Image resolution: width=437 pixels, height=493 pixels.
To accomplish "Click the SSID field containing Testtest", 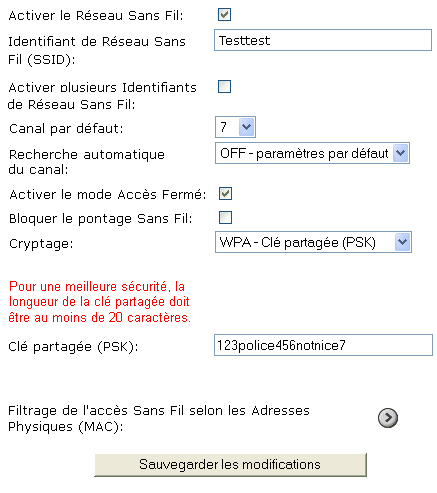I will point(323,40).
